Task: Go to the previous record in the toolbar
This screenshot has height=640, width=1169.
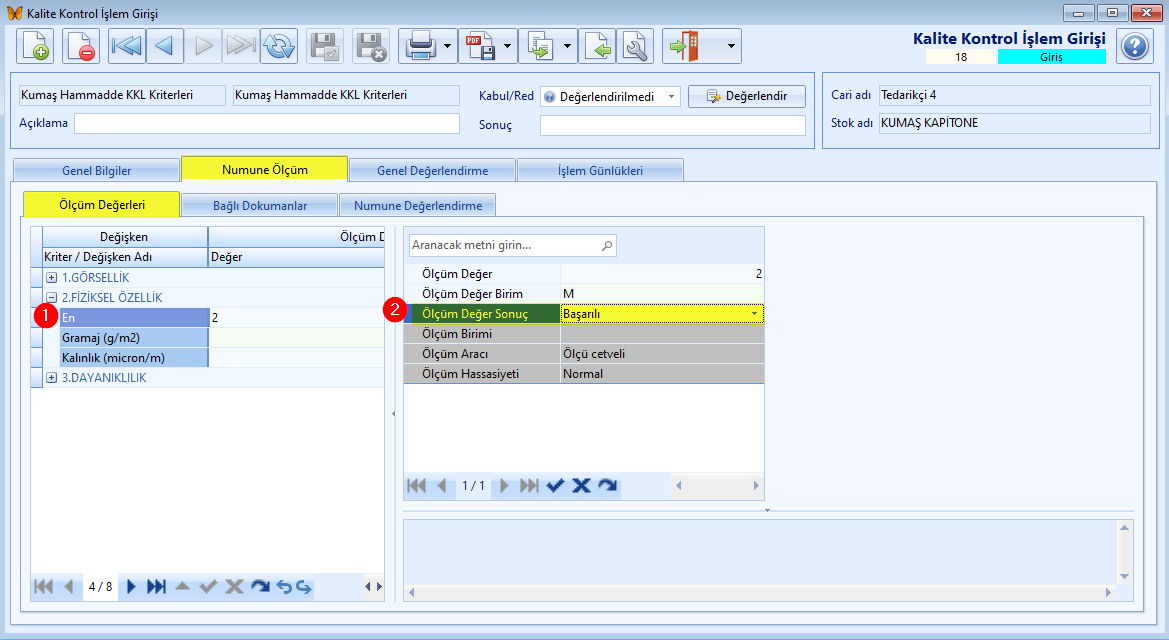Action: [165, 46]
